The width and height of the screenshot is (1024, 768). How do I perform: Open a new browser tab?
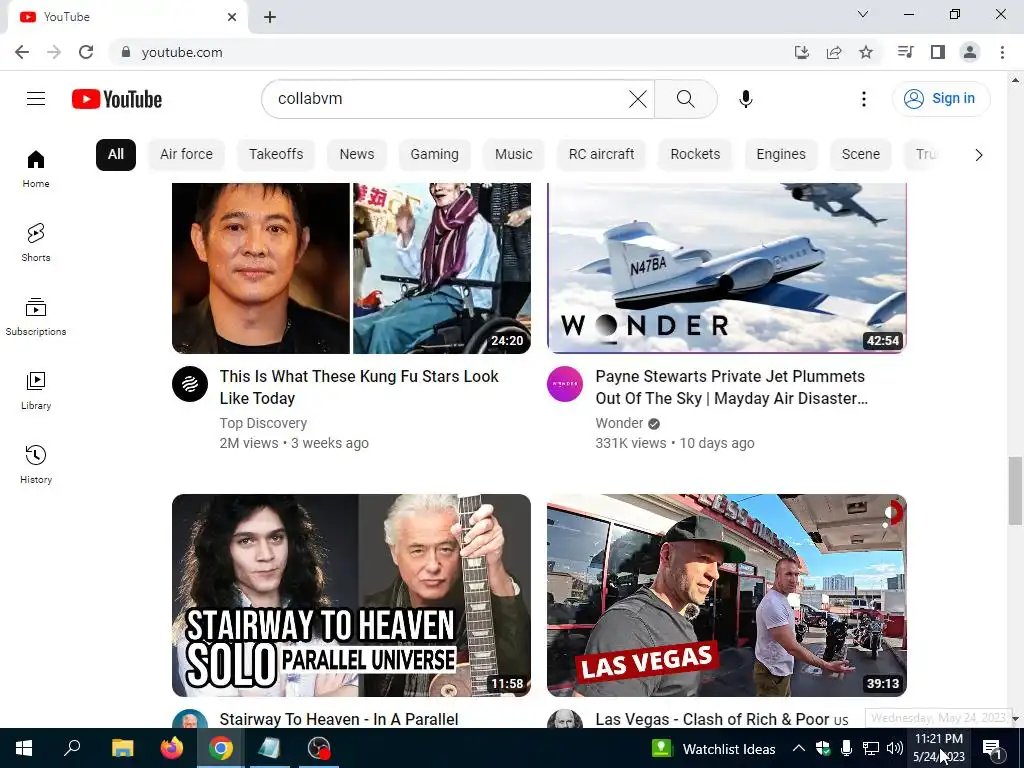[x=270, y=17]
